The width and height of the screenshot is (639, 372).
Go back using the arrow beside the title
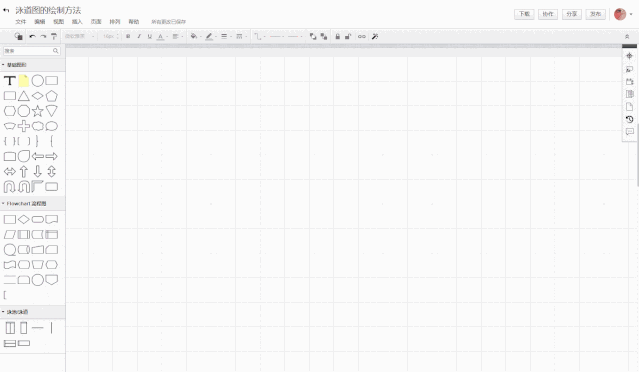point(6,10)
